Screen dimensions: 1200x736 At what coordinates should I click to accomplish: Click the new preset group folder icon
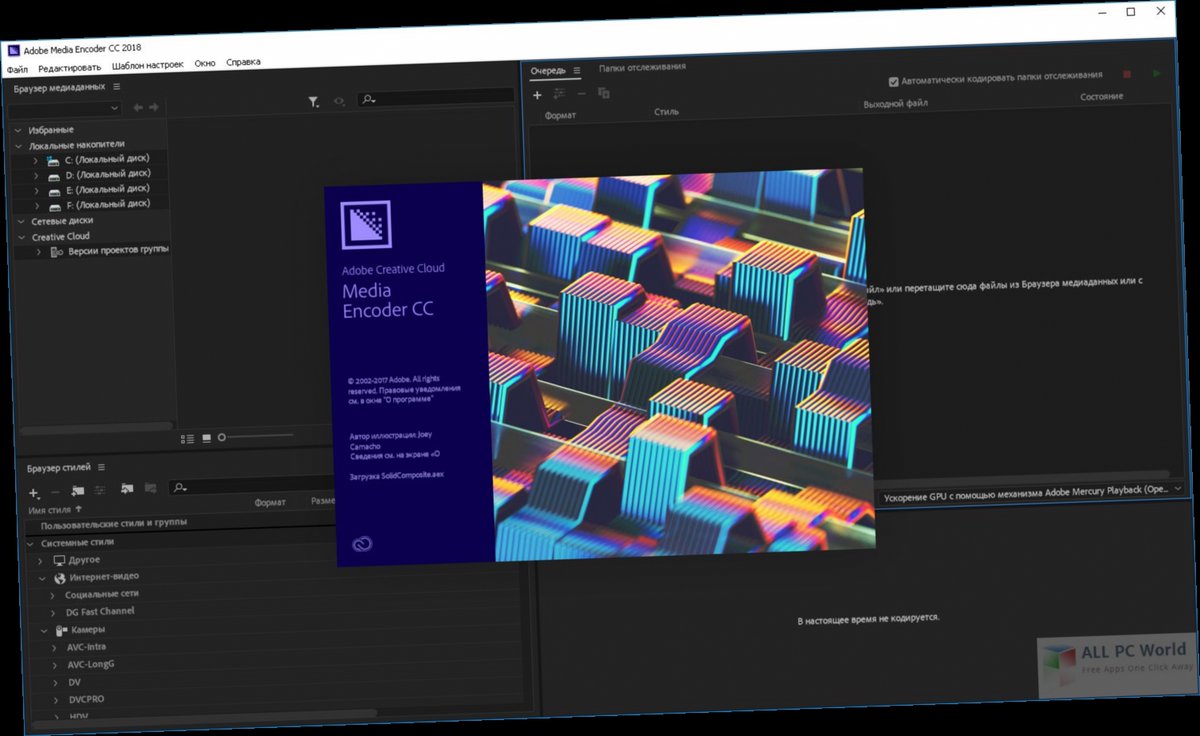click(x=78, y=489)
